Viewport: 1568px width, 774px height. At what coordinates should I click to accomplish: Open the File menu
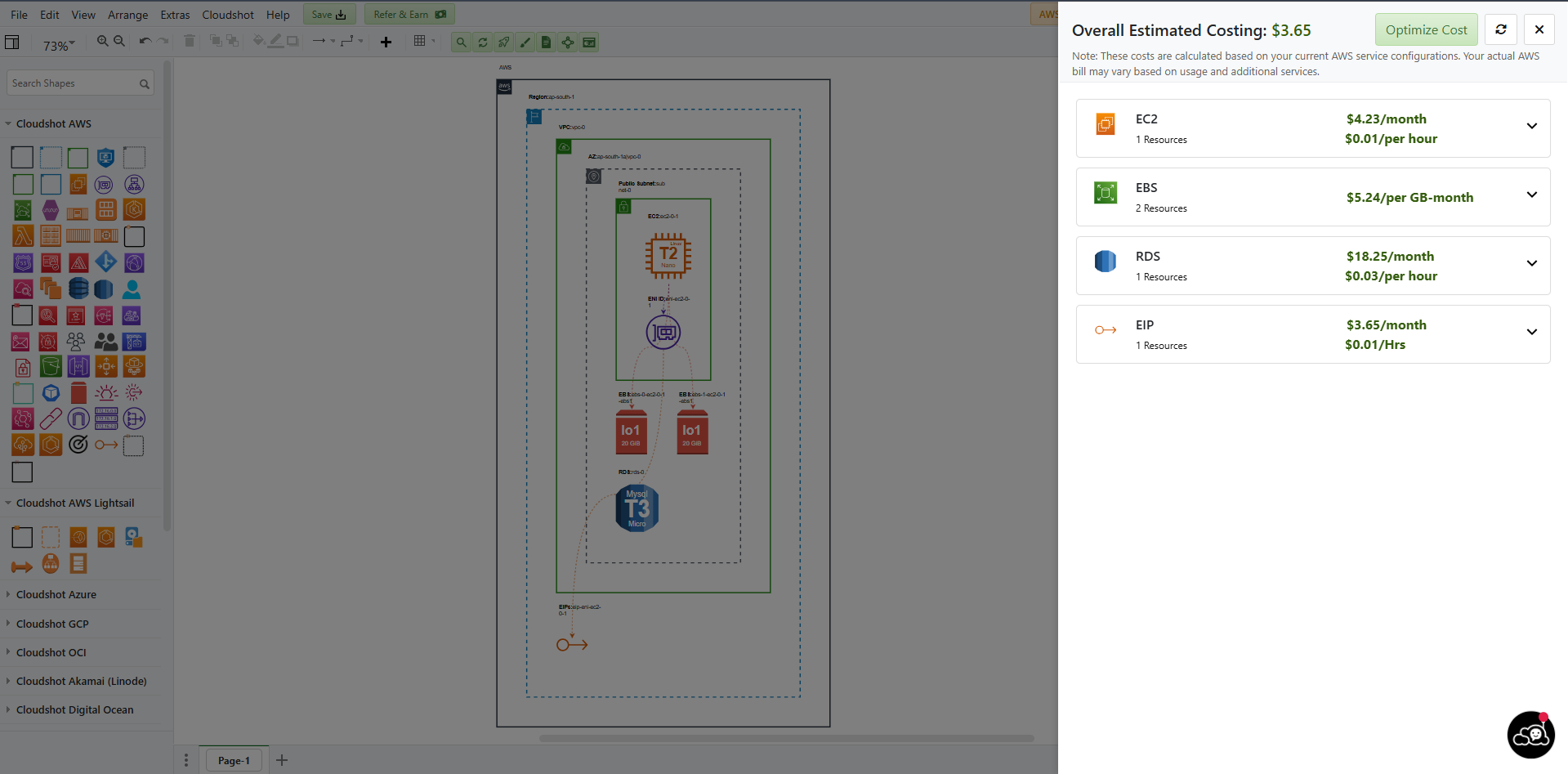pos(19,15)
